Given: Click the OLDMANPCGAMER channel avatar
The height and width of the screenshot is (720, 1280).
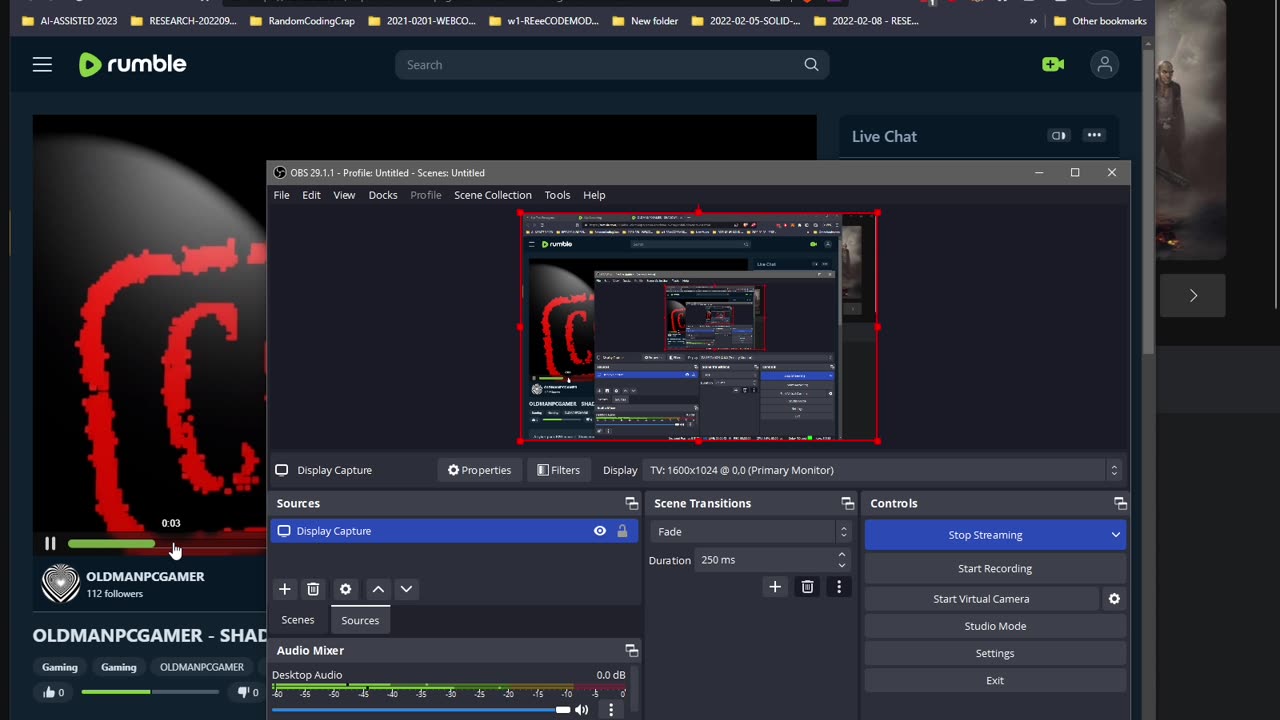Looking at the screenshot, I should pyautogui.click(x=60, y=584).
